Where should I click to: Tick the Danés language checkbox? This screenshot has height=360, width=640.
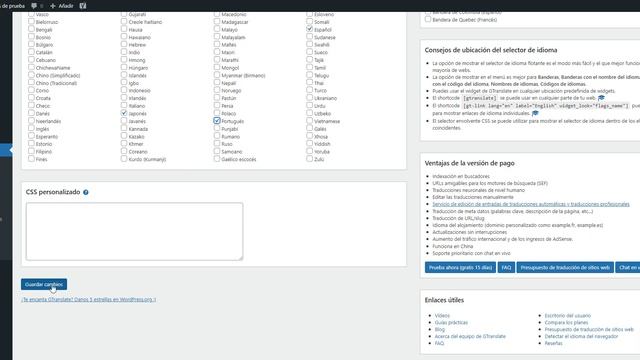[x=31, y=113]
